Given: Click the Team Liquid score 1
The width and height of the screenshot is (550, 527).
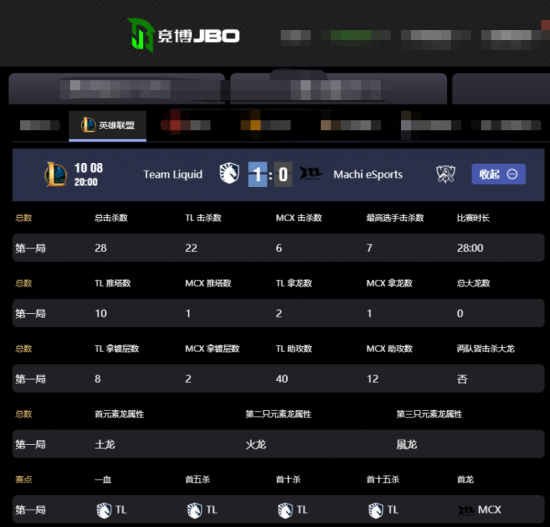Looking at the screenshot, I should click(258, 174).
